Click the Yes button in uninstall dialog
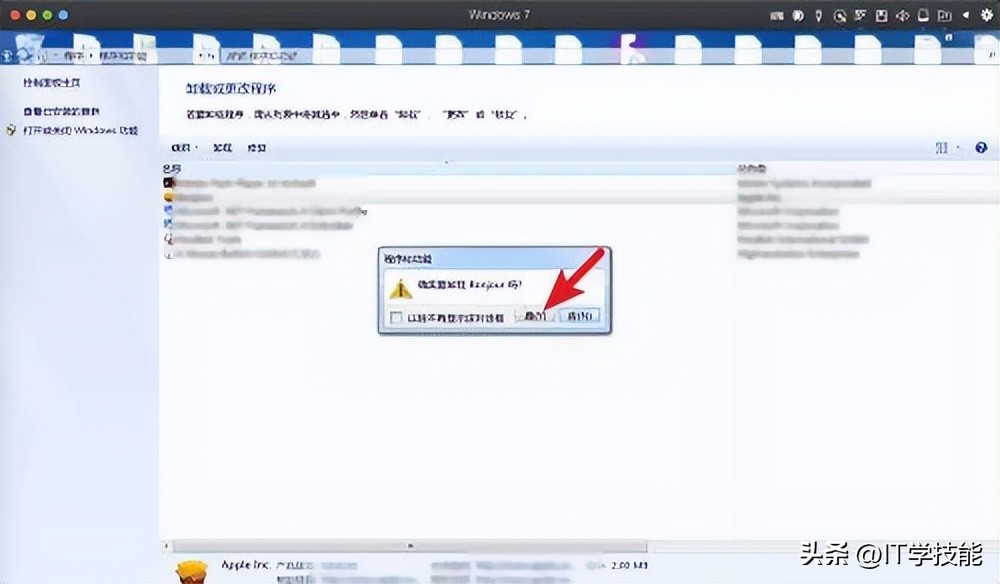The height and width of the screenshot is (584, 1000). pos(535,316)
